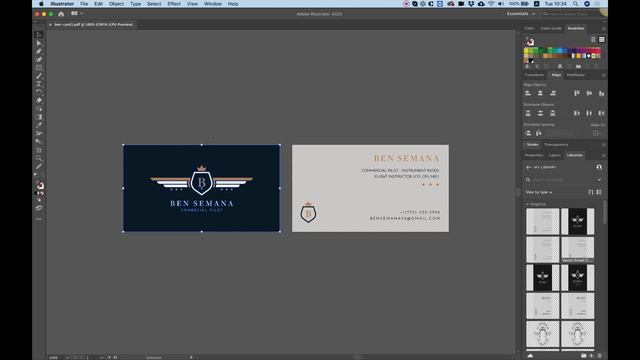Switch Libraries panel to list view
This screenshot has width=640, height=360.
[599, 192]
